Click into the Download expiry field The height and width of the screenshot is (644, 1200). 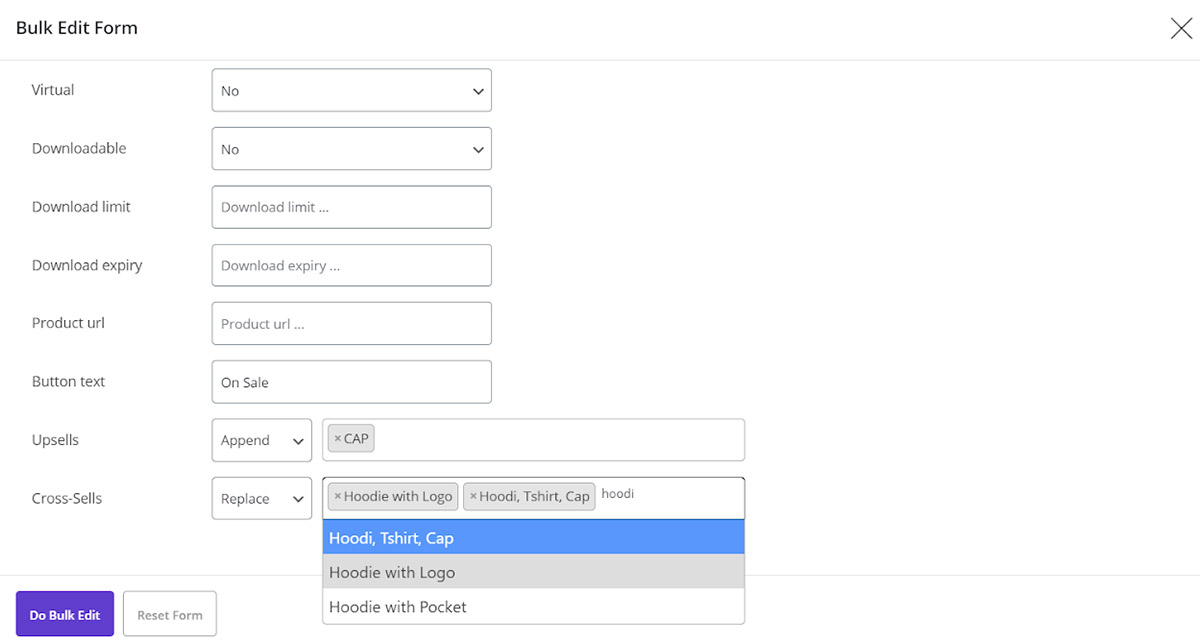tap(351, 266)
